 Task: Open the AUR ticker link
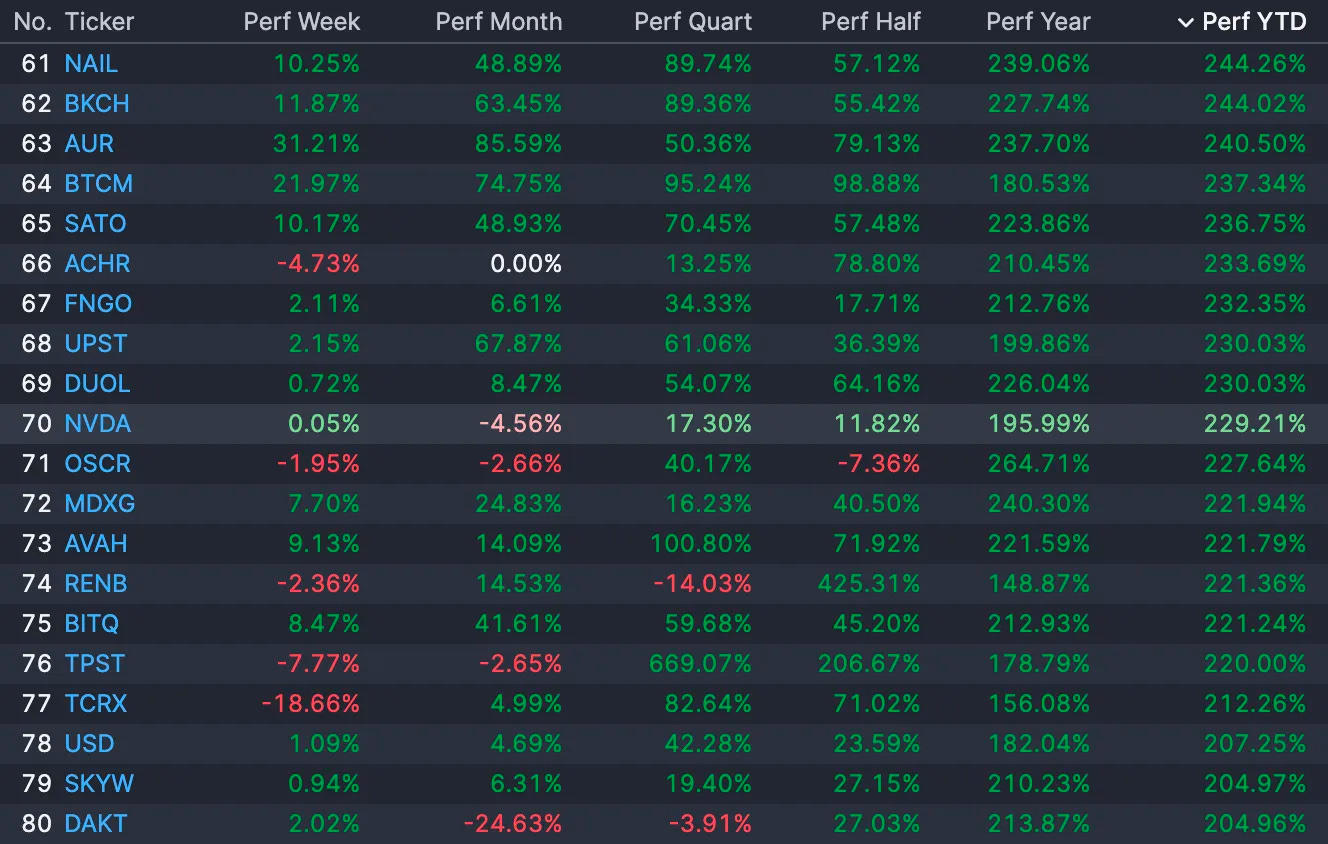tap(89, 144)
